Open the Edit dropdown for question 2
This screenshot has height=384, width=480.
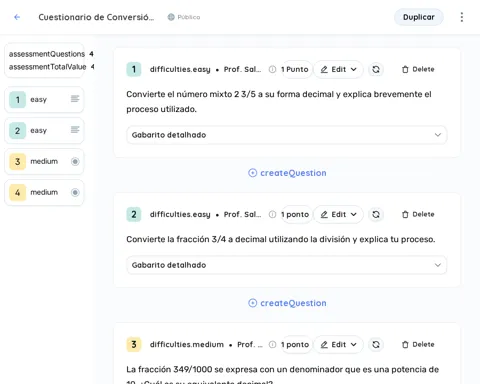pos(338,214)
